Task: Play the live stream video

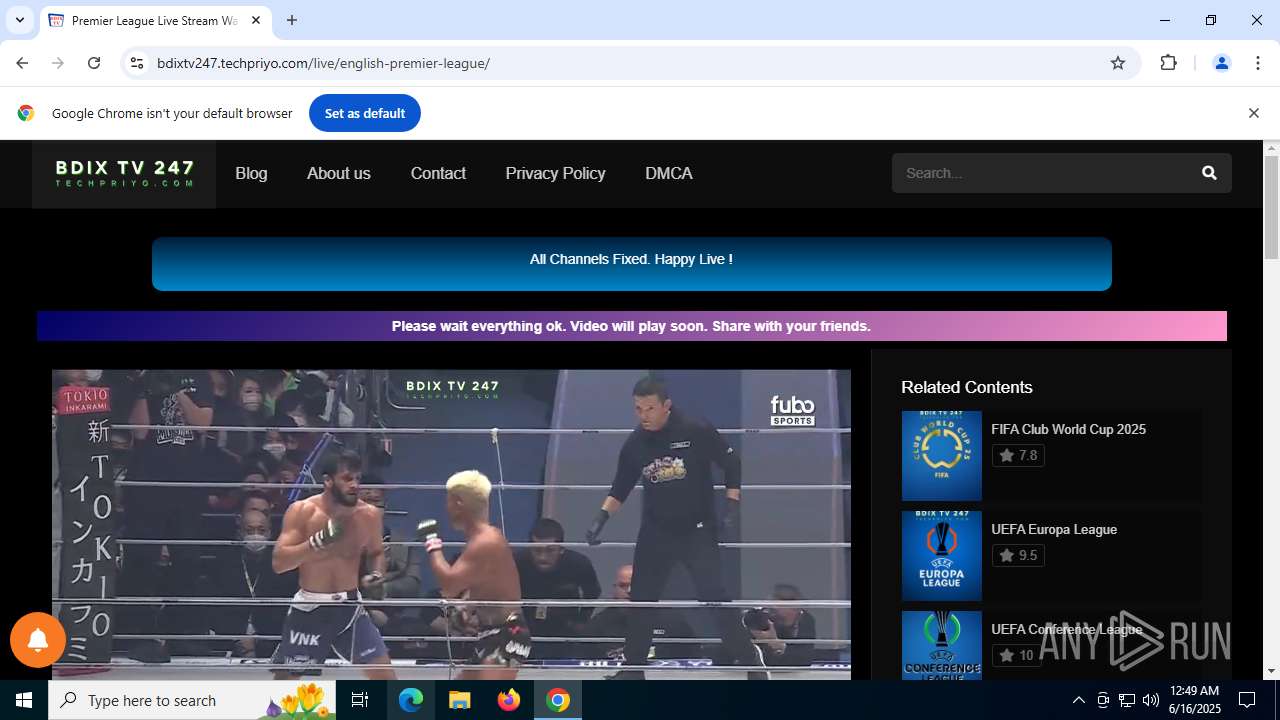Action: (451, 525)
